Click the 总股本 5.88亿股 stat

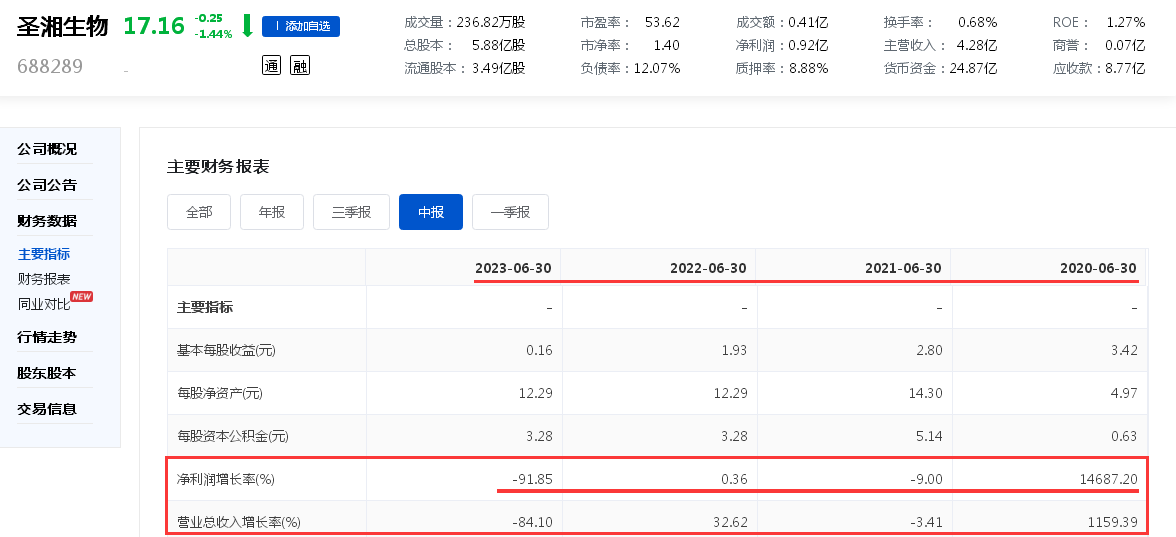point(465,46)
